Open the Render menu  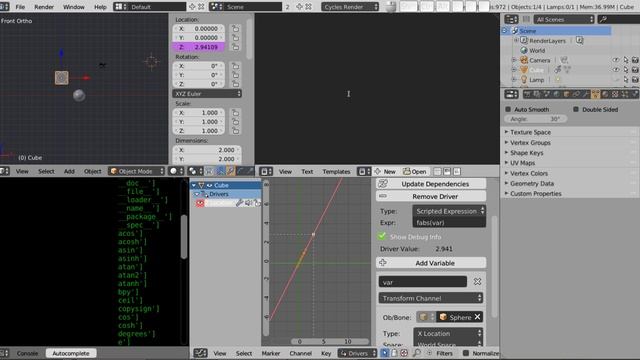pyautogui.click(x=44, y=7)
